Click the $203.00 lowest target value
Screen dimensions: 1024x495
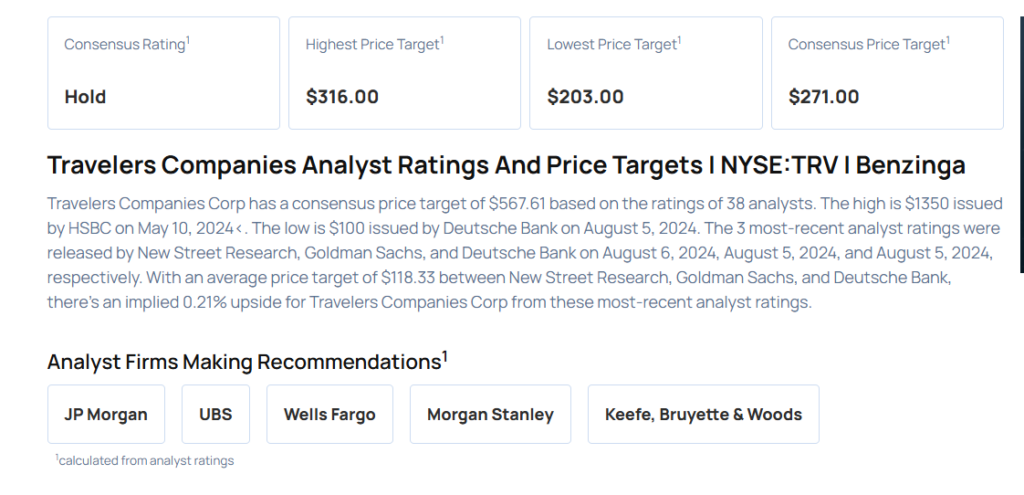pyautogui.click(x=585, y=97)
